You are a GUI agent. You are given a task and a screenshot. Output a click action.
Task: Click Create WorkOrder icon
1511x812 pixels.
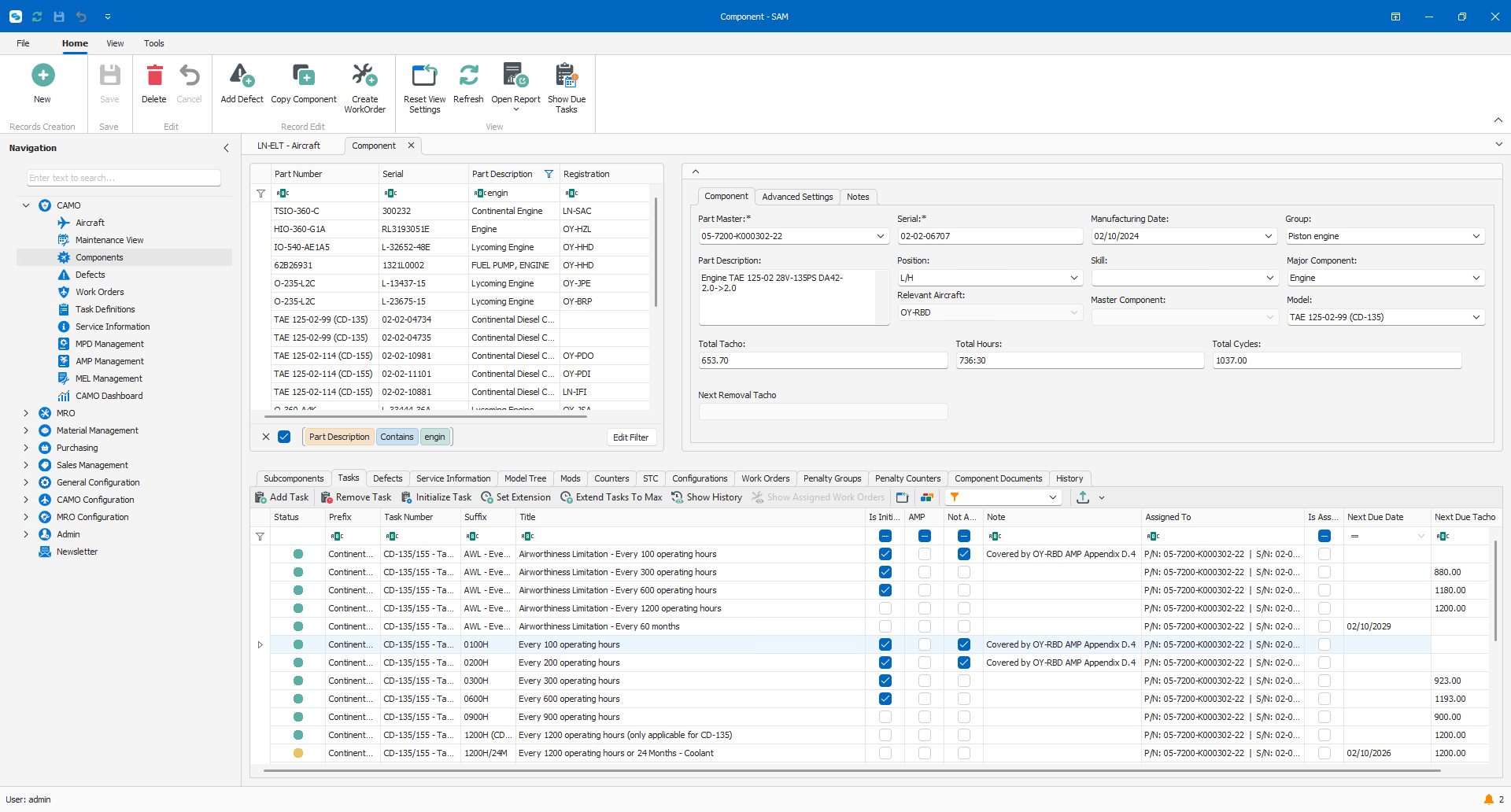point(364,76)
